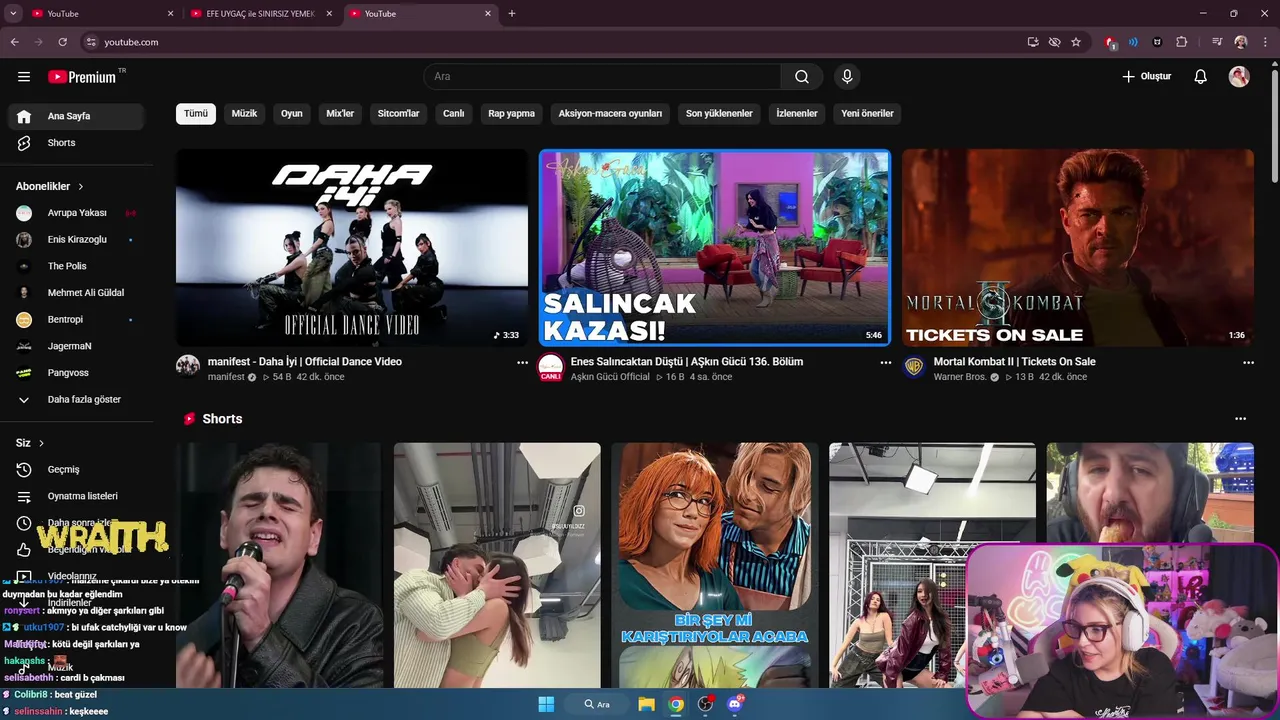The image size is (1280, 720).
Task: Click the browser back arrow
Action: pyautogui.click(x=15, y=42)
